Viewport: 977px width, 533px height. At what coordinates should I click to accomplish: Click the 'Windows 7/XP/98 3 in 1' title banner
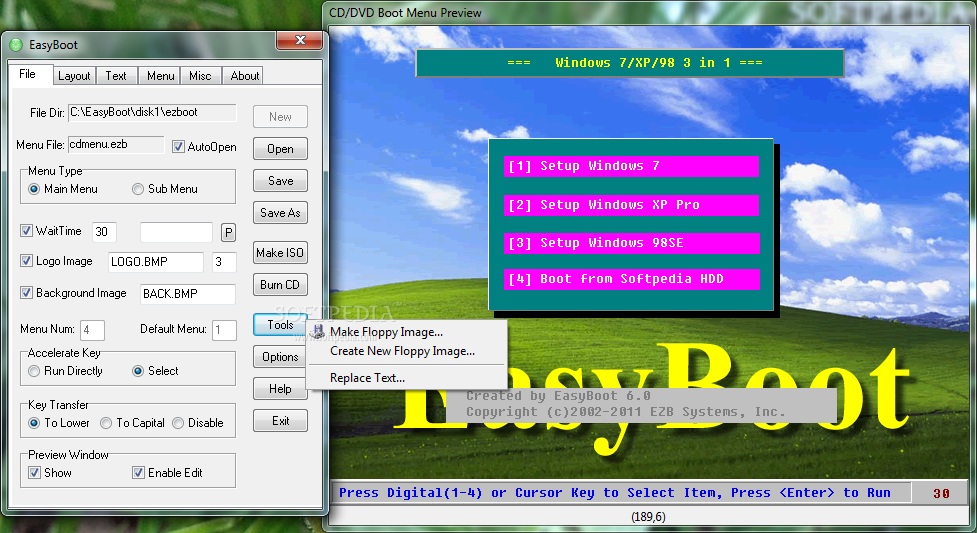tap(630, 62)
